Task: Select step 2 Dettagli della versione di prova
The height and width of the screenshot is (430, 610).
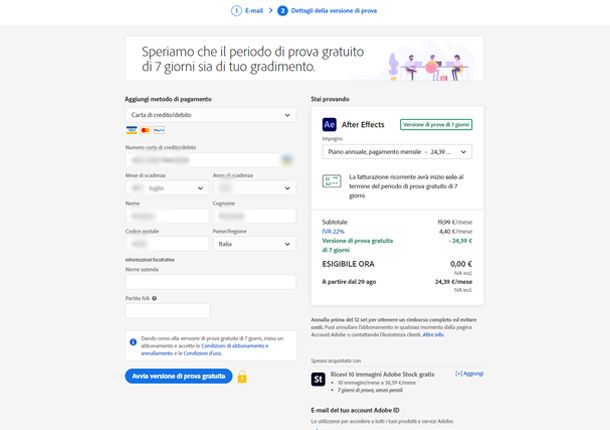Action: pyautogui.click(x=327, y=11)
